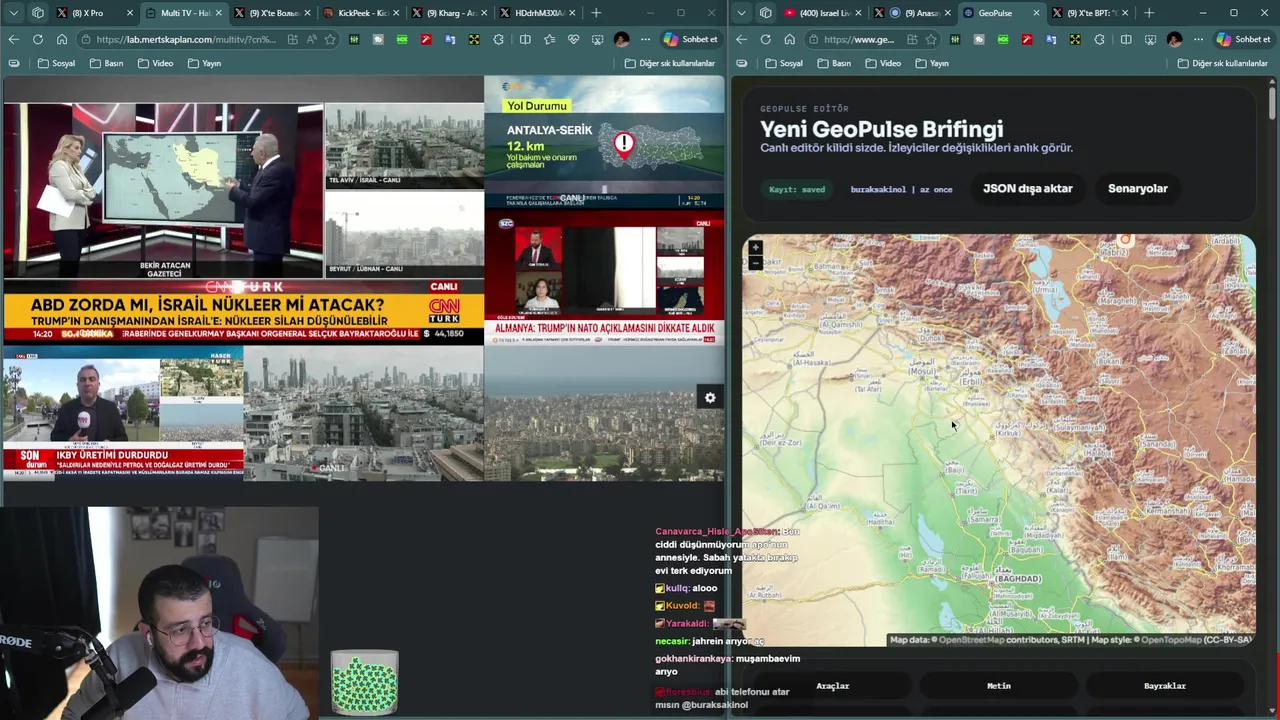
Task: Open new tab in GeoPulse browser window
Action: tap(1148, 13)
